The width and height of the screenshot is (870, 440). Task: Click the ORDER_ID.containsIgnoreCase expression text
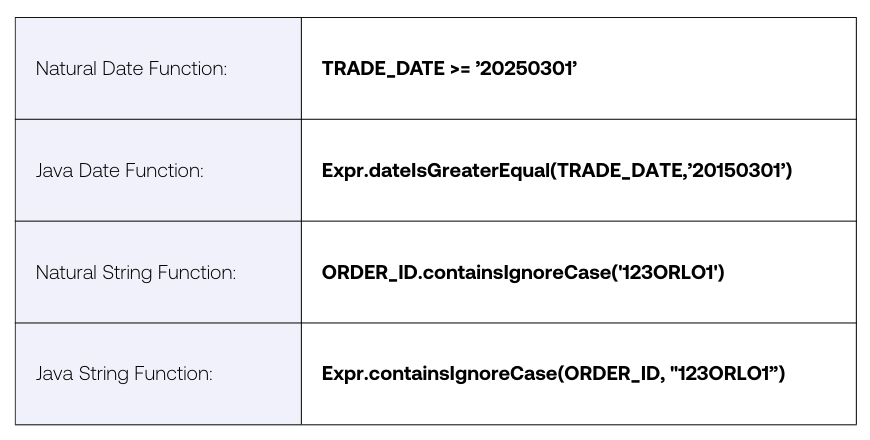(x=523, y=272)
